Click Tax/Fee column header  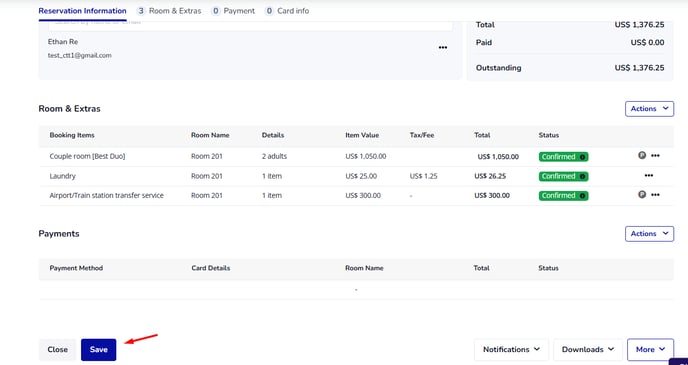coord(422,135)
